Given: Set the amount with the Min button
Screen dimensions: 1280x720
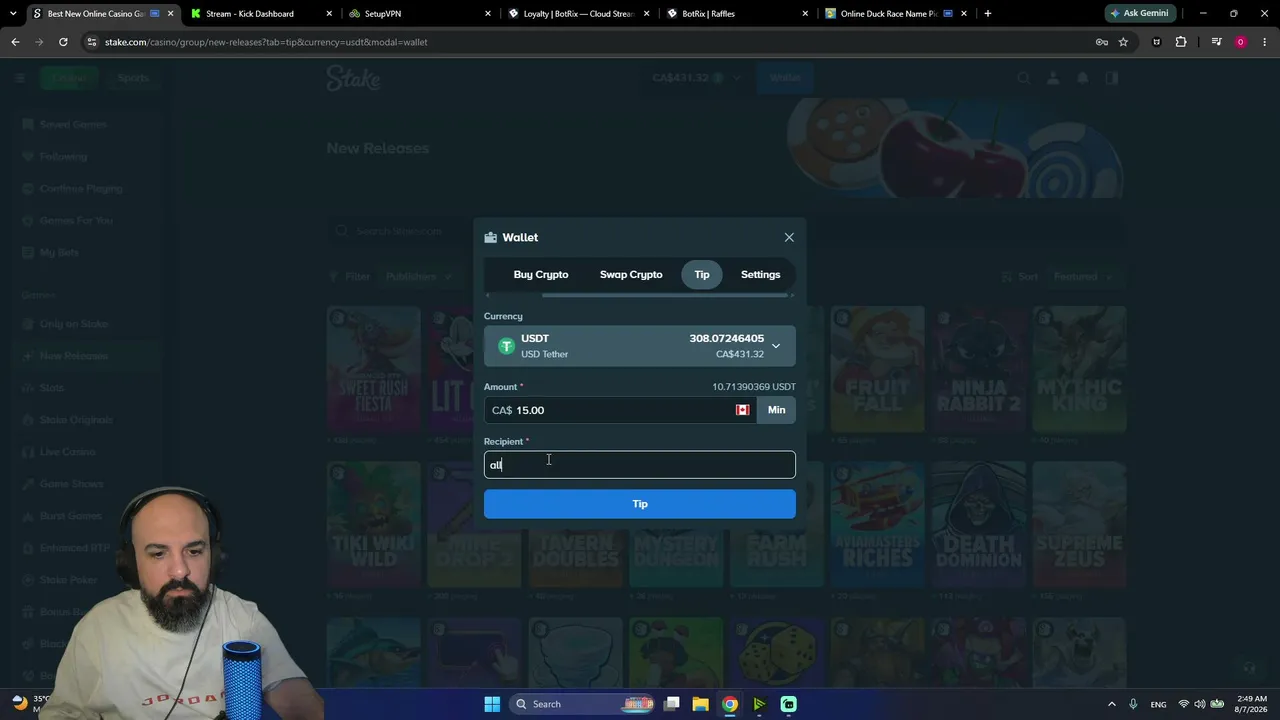Looking at the screenshot, I should point(776,410).
